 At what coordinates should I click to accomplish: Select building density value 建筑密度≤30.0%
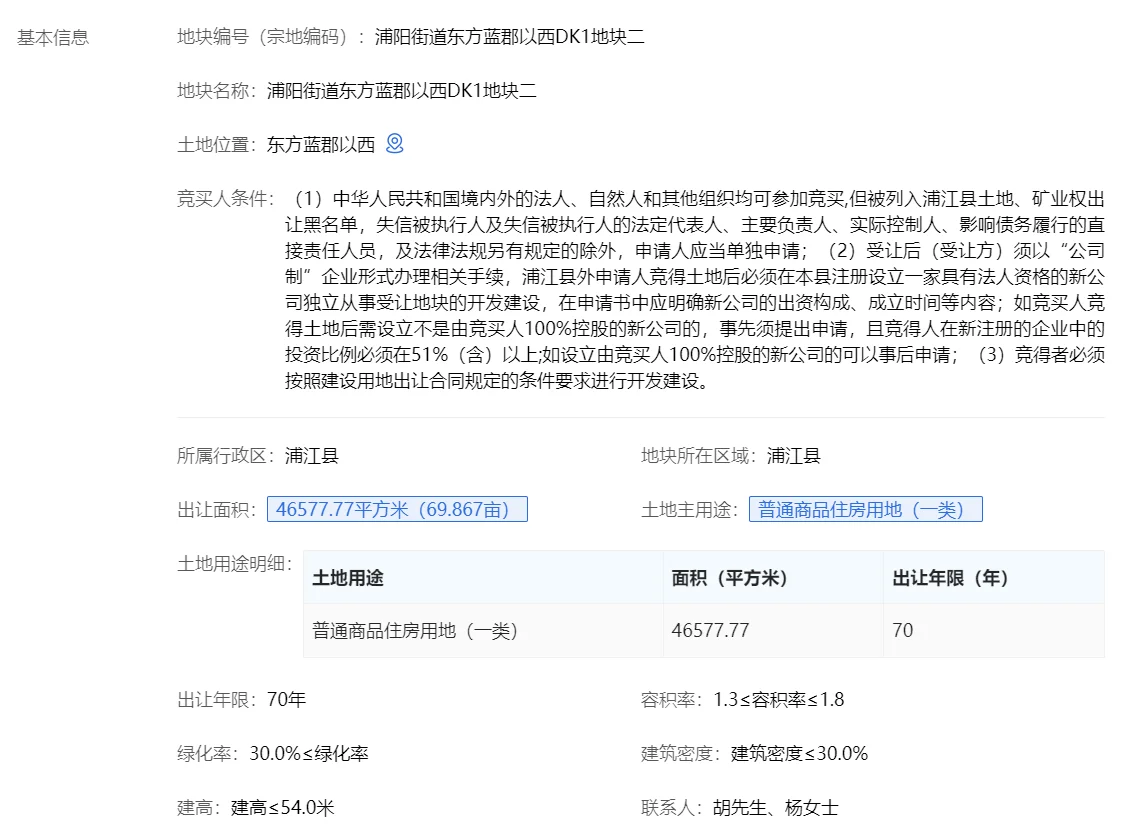(x=799, y=754)
